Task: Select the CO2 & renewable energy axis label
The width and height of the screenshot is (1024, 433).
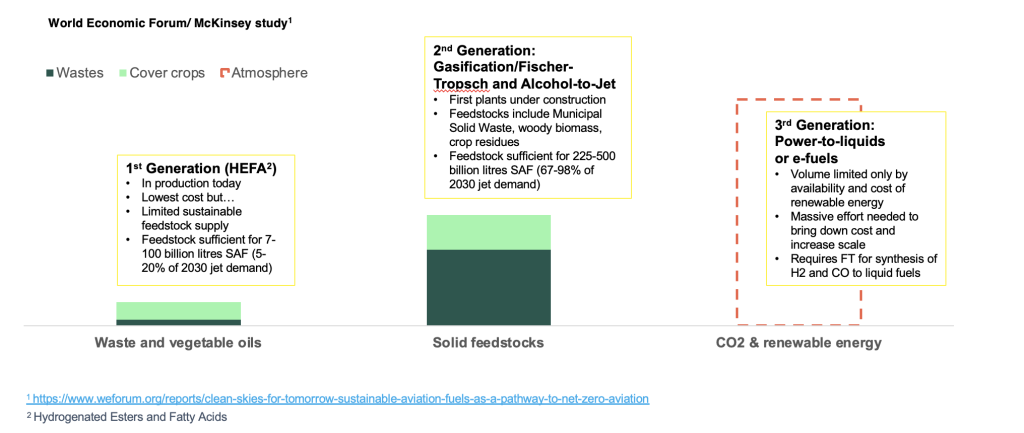Action: click(797, 342)
